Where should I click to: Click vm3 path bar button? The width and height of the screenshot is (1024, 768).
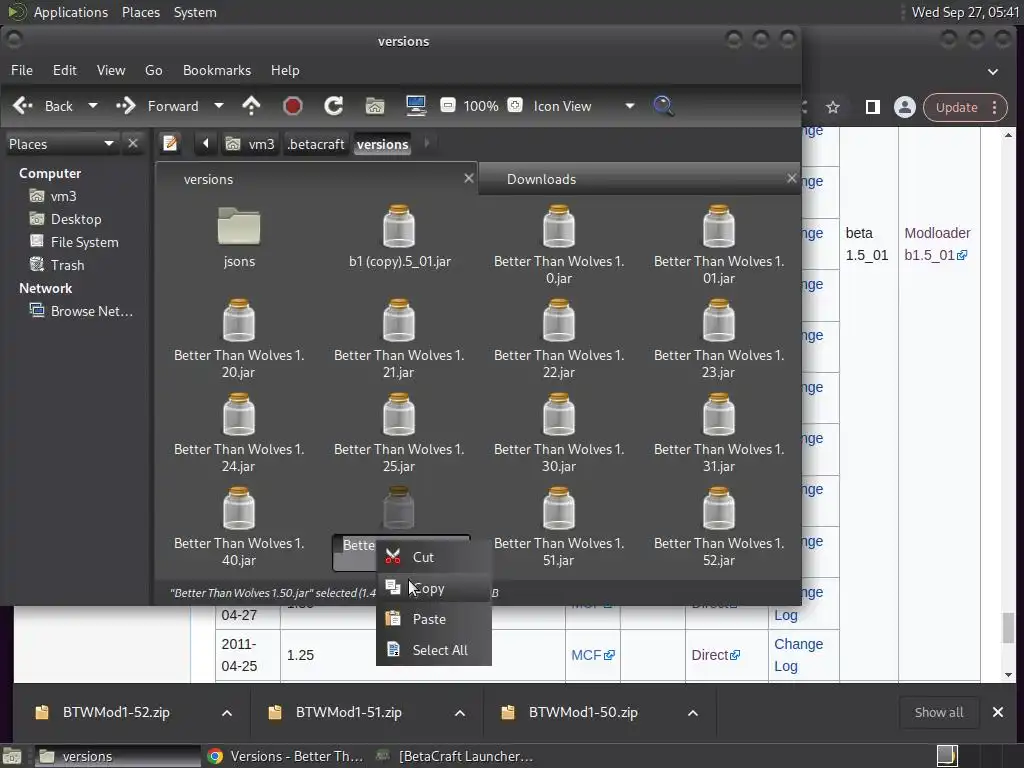tap(251, 144)
